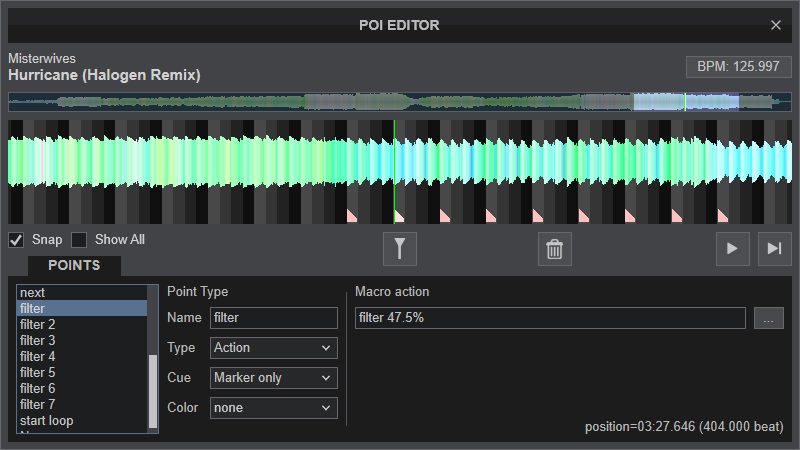The width and height of the screenshot is (800, 450).
Task: Click the last pink marker triangle on the waveform
Action: click(723, 216)
